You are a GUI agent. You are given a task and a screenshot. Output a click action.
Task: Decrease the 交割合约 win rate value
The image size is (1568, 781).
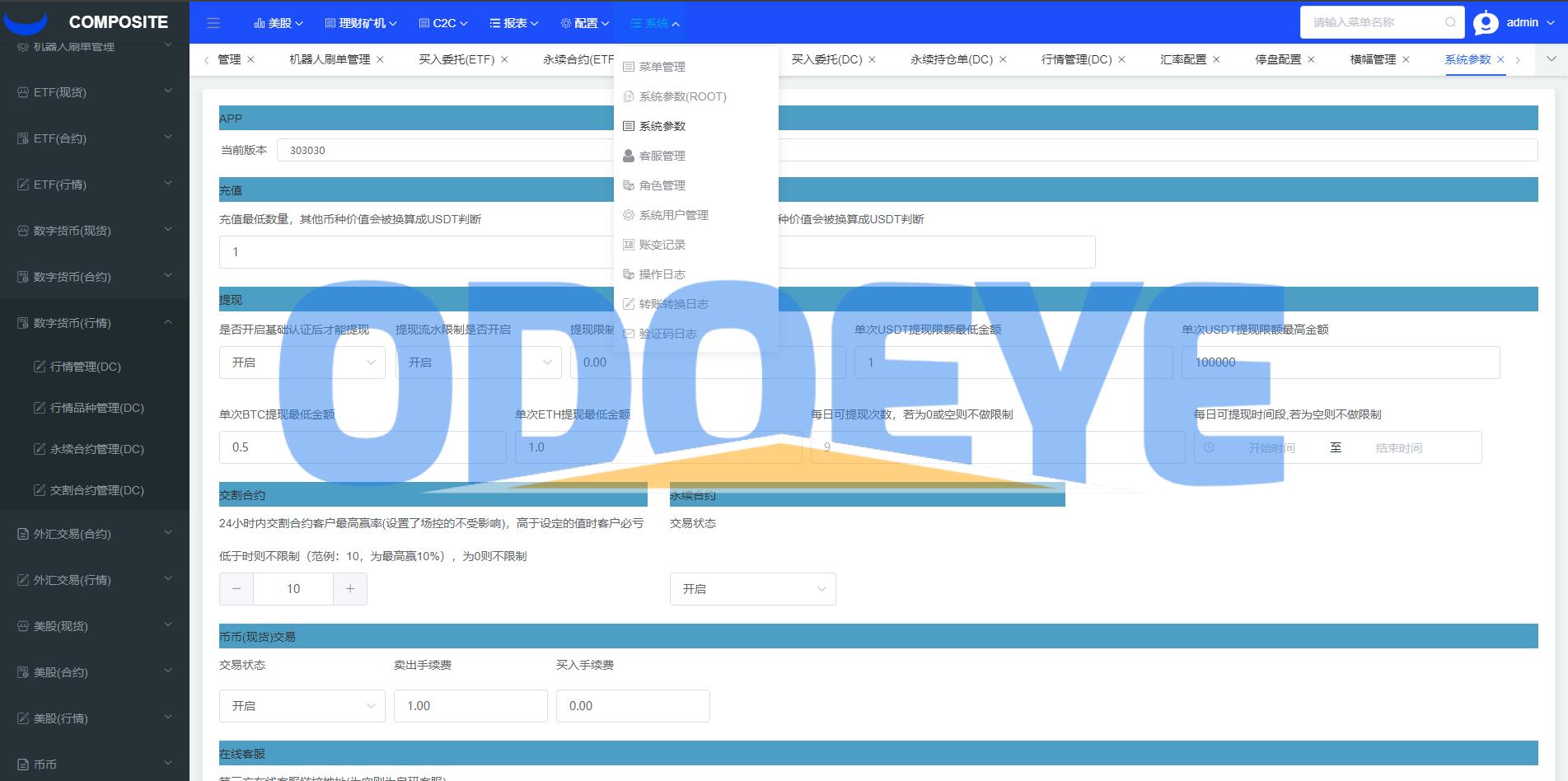pyautogui.click(x=236, y=589)
